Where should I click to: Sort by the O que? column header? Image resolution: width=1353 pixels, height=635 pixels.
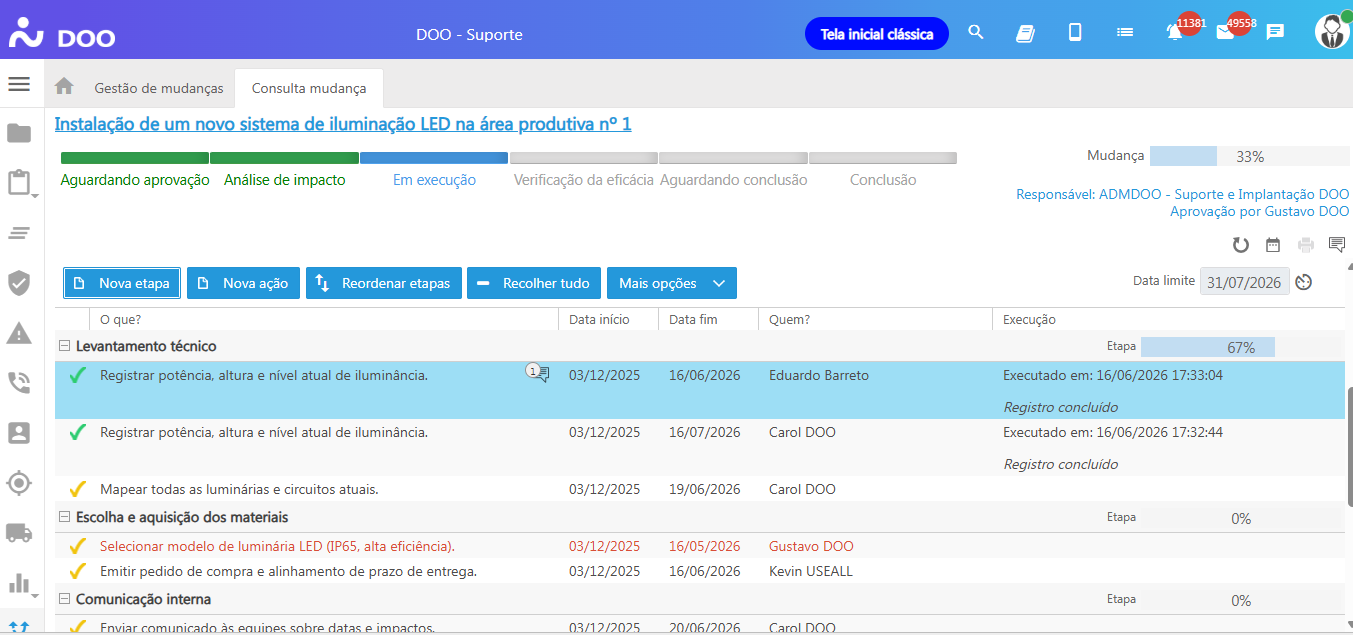[x=323, y=319]
